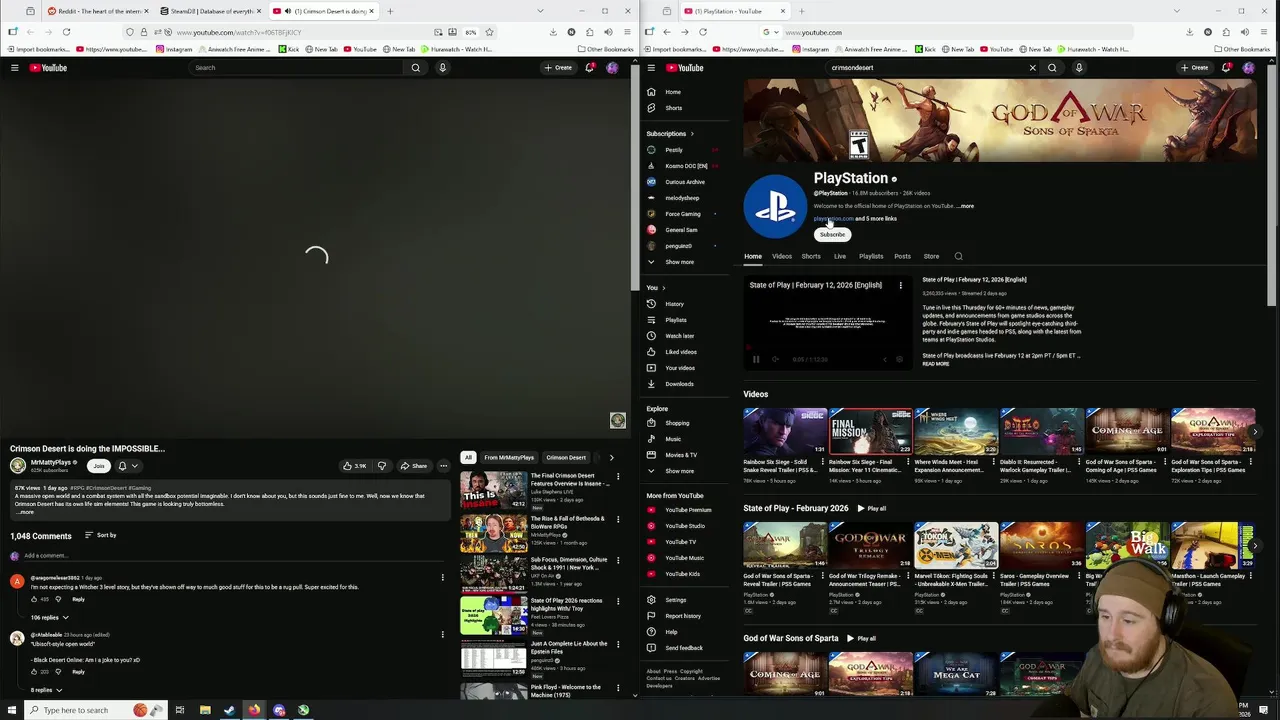Open options for 'The Final Crimson Desert' recommendation

click(x=617, y=476)
